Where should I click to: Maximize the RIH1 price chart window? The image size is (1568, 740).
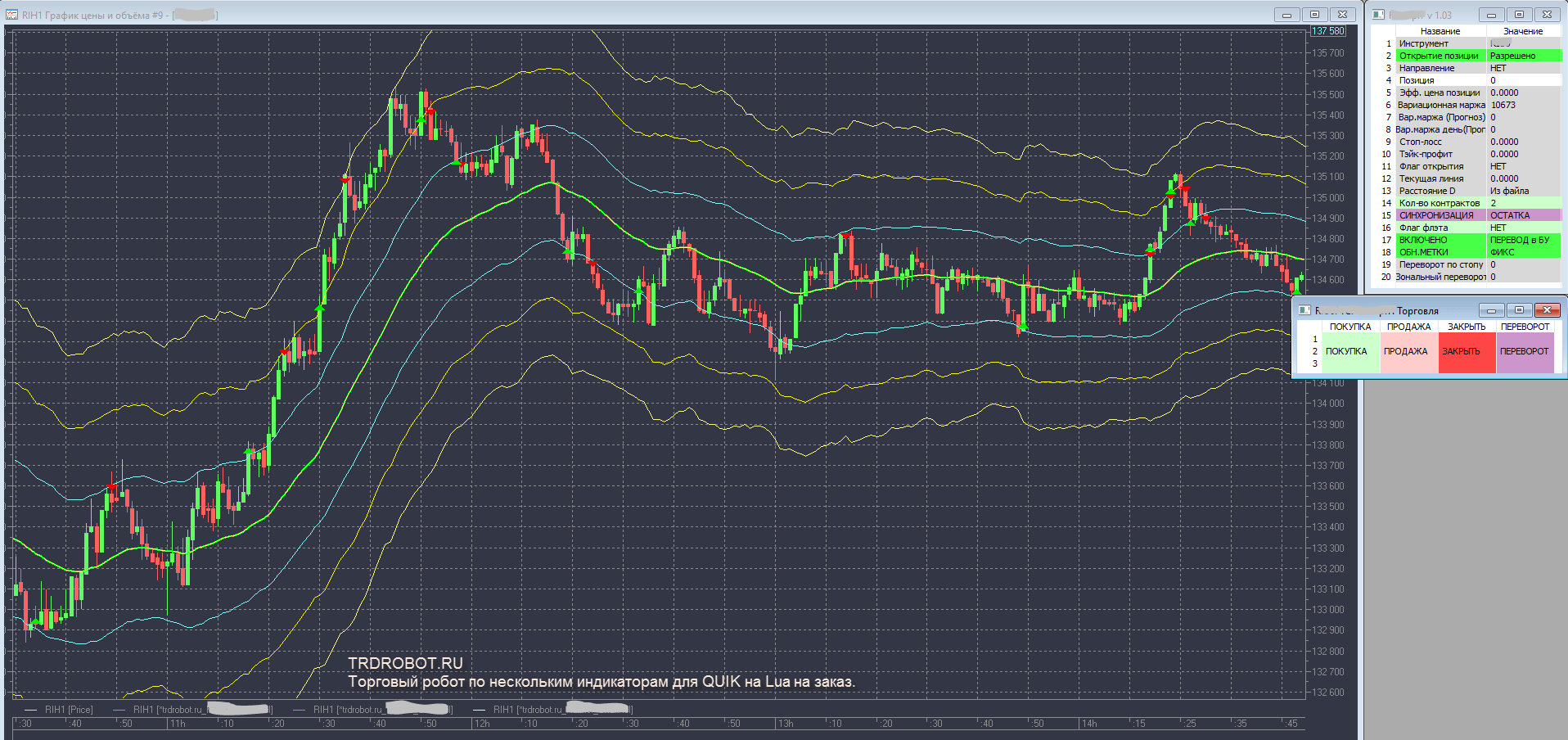coord(1314,15)
